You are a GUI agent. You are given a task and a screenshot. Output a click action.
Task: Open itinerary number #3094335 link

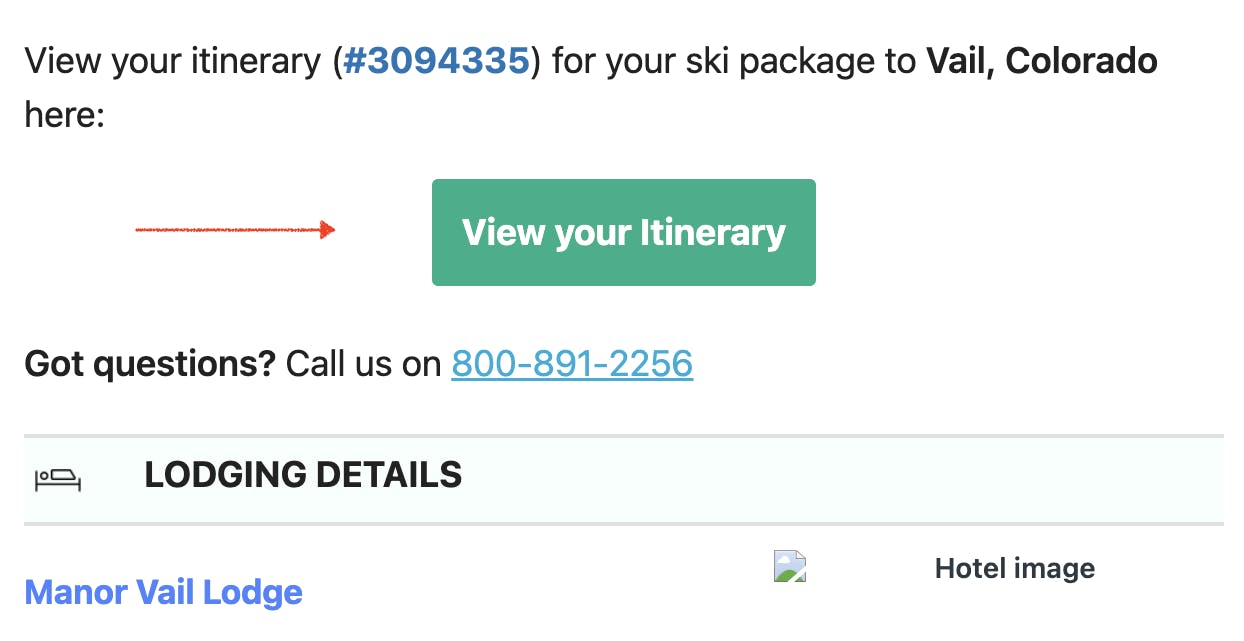tap(436, 62)
